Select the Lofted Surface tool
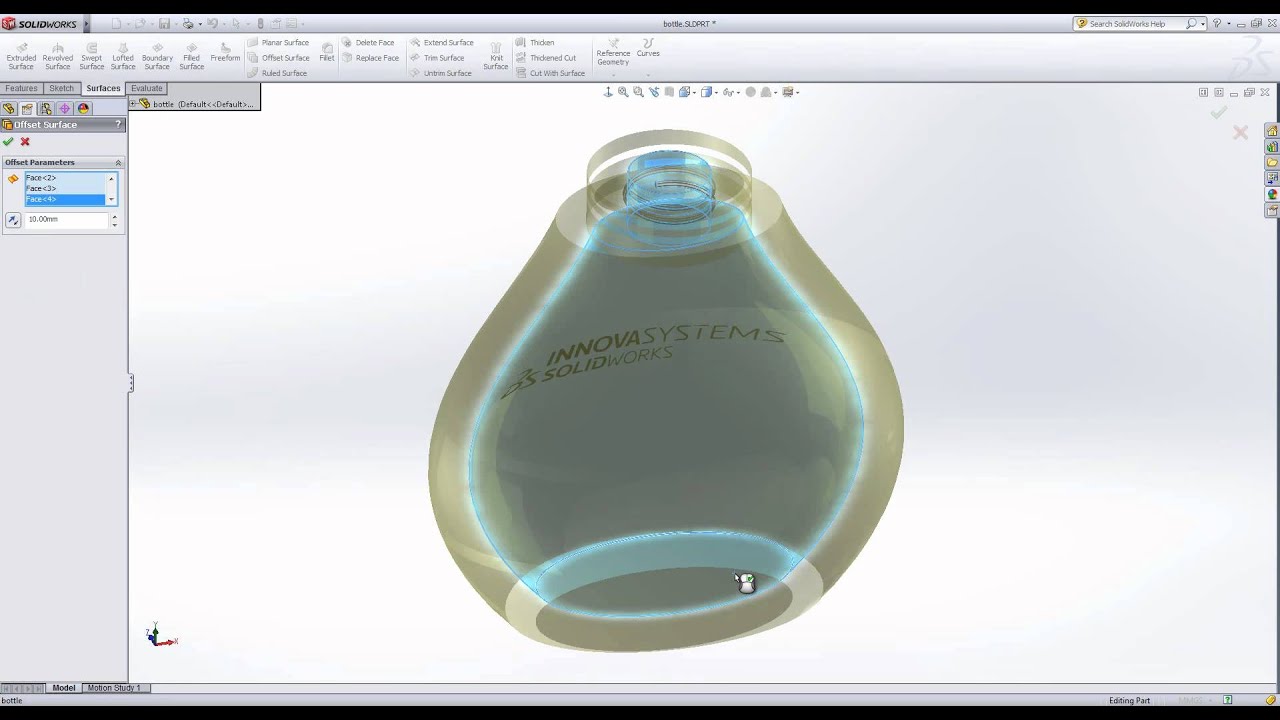Image resolution: width=1280 pixels, height=720 pixels. tap(123, 56)
